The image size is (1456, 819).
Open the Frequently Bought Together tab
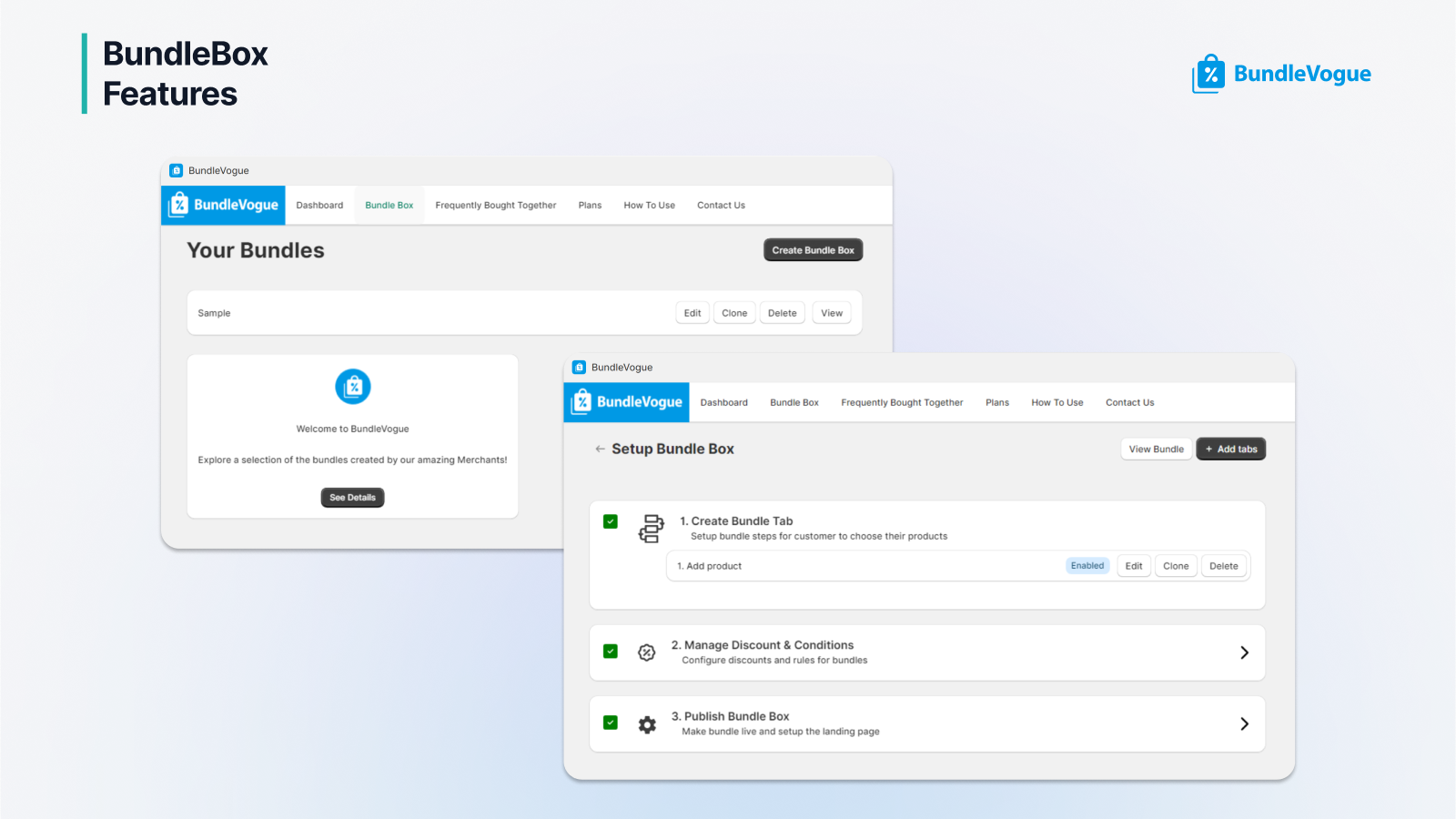pyautogui.click(x=902, y=402)
